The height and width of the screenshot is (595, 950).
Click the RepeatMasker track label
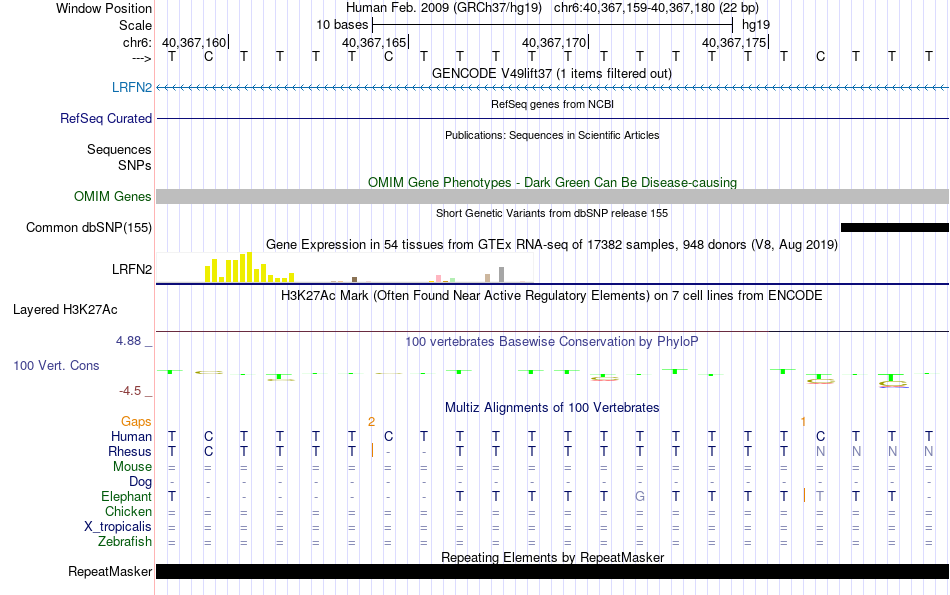pos(110,571)
